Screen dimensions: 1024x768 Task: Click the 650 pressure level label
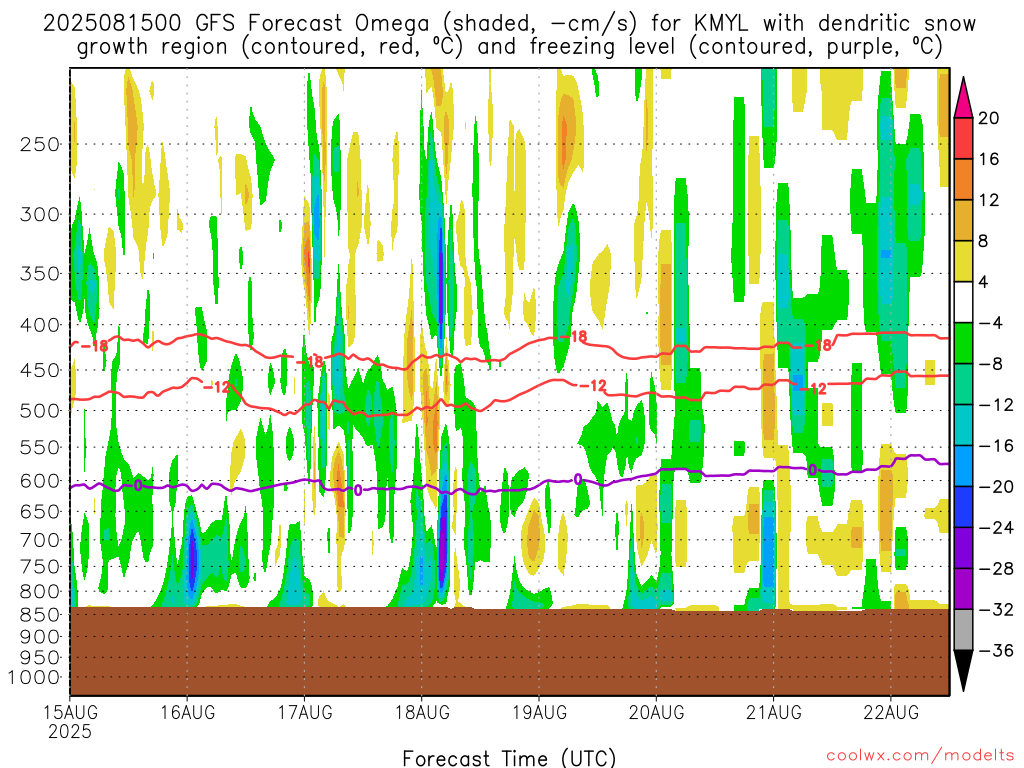point(40,511)
